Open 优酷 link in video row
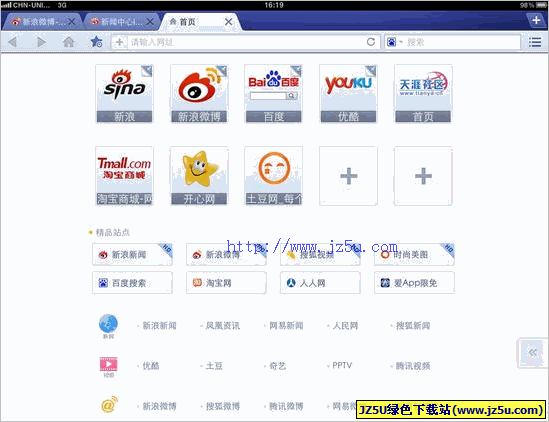Screen dimensions: 549x422 [x=151, y=366]
